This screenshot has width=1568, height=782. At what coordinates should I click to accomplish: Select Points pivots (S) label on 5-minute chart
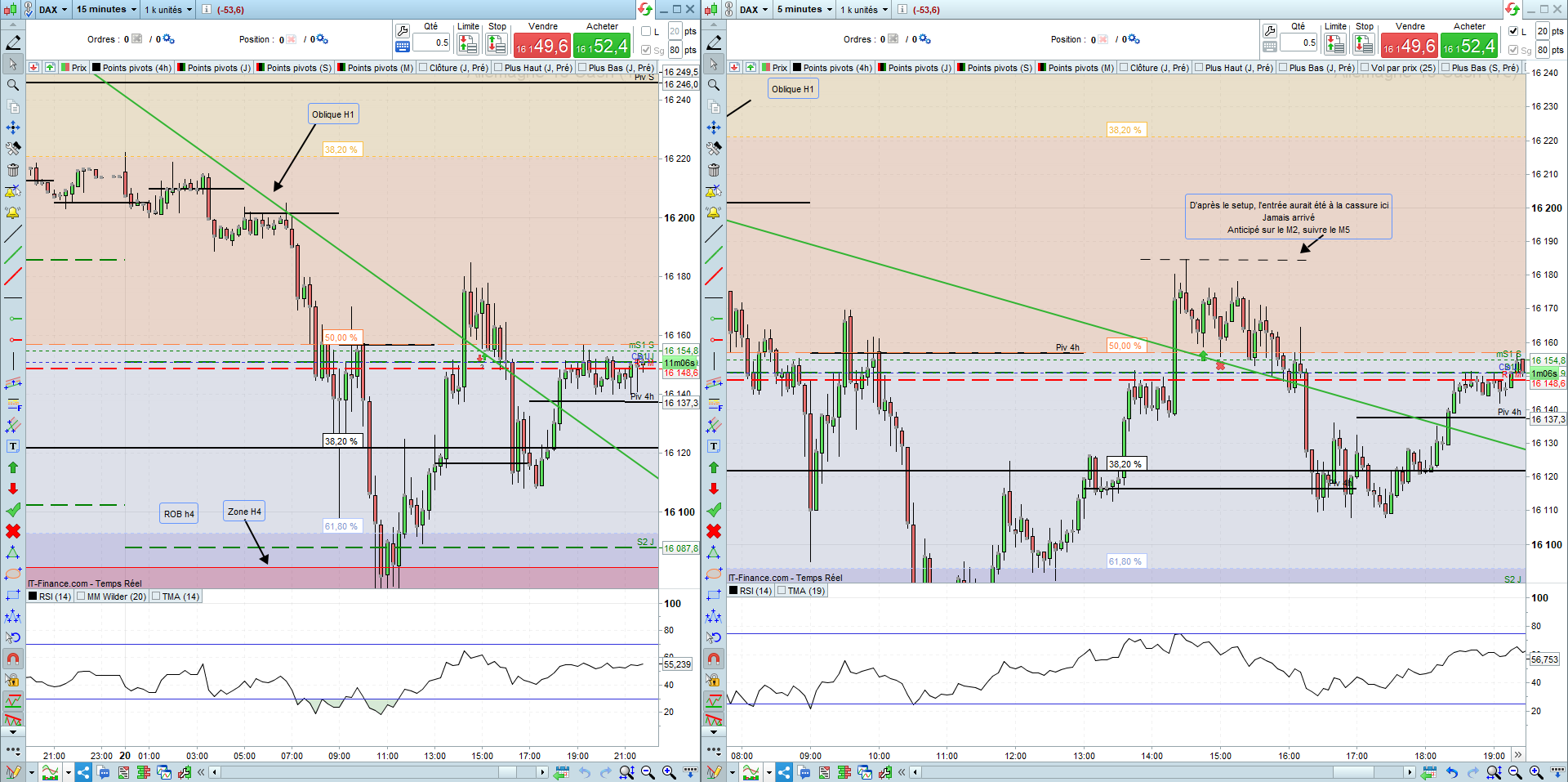coord(1000,68)
